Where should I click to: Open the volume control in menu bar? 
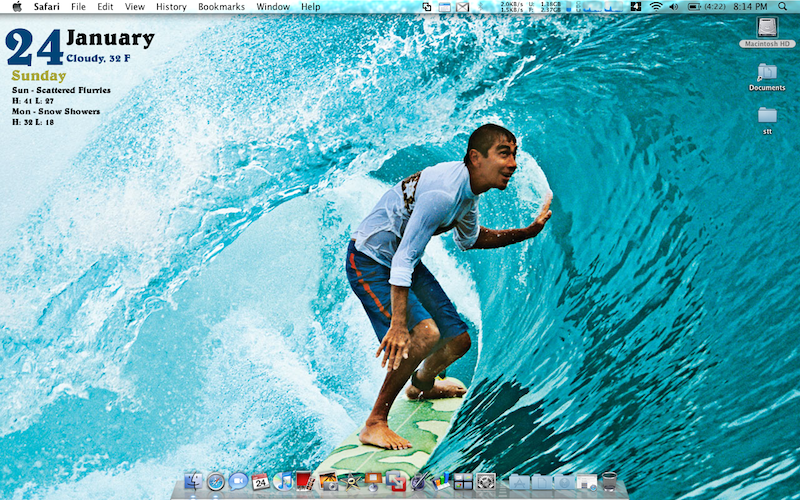(673, 7)
